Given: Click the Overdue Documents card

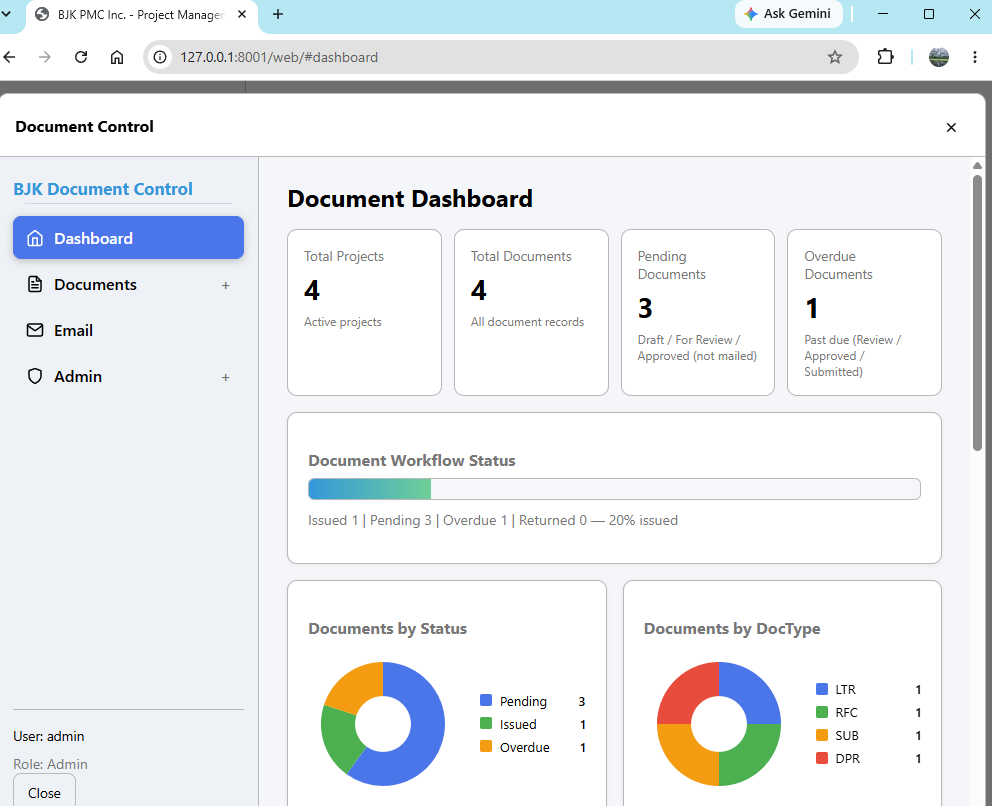Looking at the screenshot, I should point(864,313).
